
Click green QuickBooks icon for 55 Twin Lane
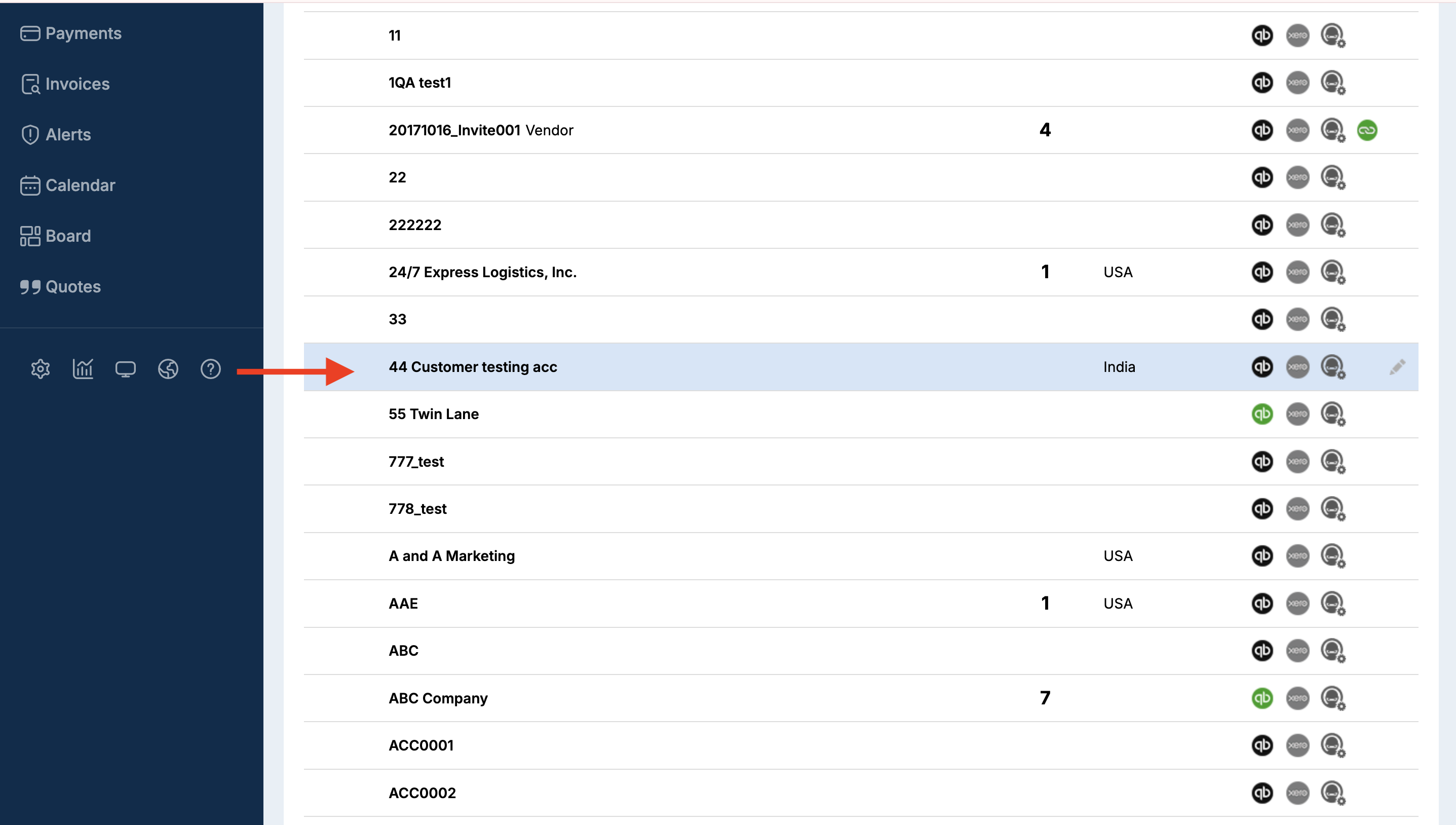click(1262, 414)
